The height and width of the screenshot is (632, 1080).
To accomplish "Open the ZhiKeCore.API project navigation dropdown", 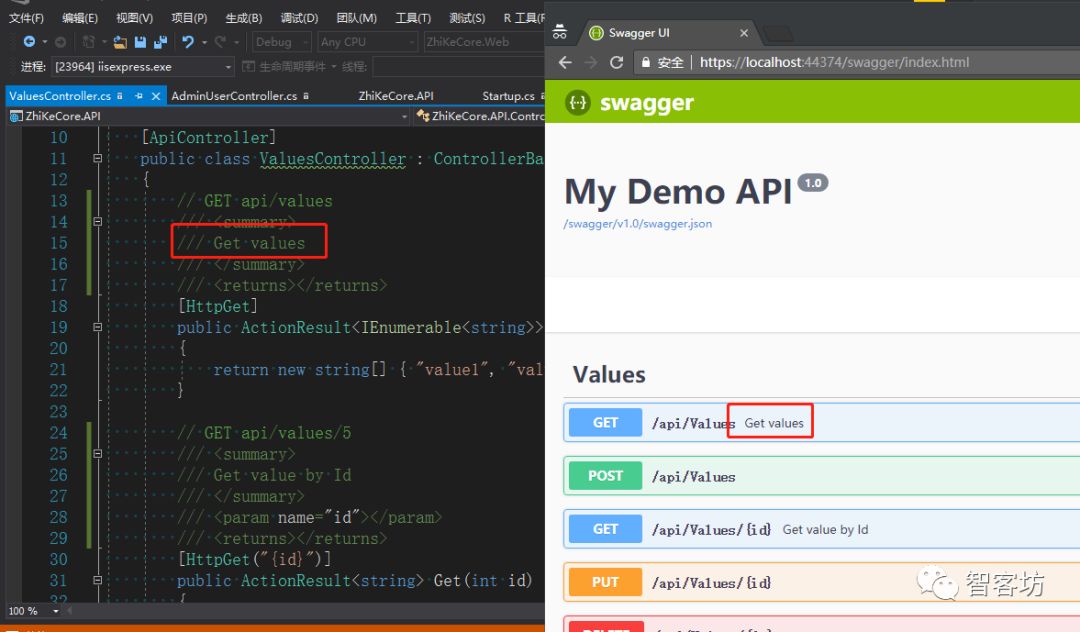I will pos(404,116).
